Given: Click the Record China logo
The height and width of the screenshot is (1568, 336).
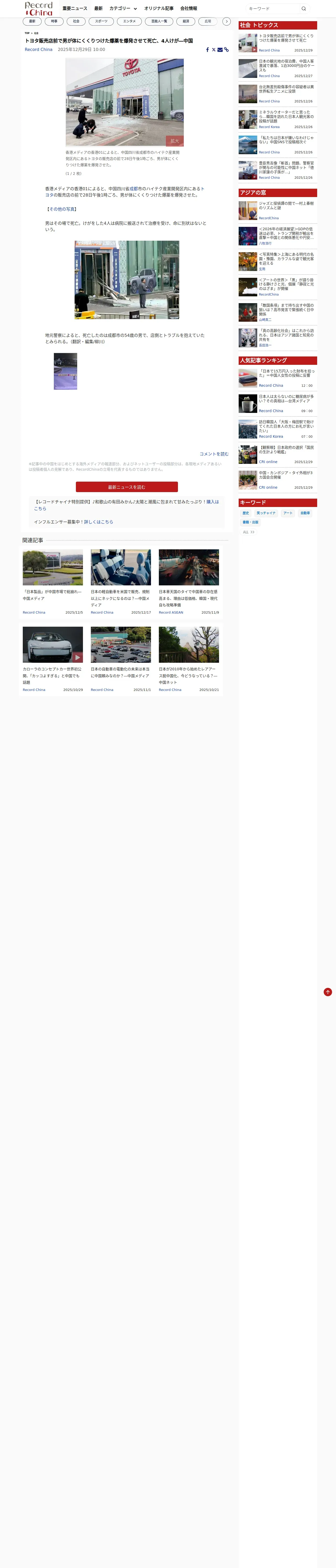Looking at the screenshot, I should point(38,9).
